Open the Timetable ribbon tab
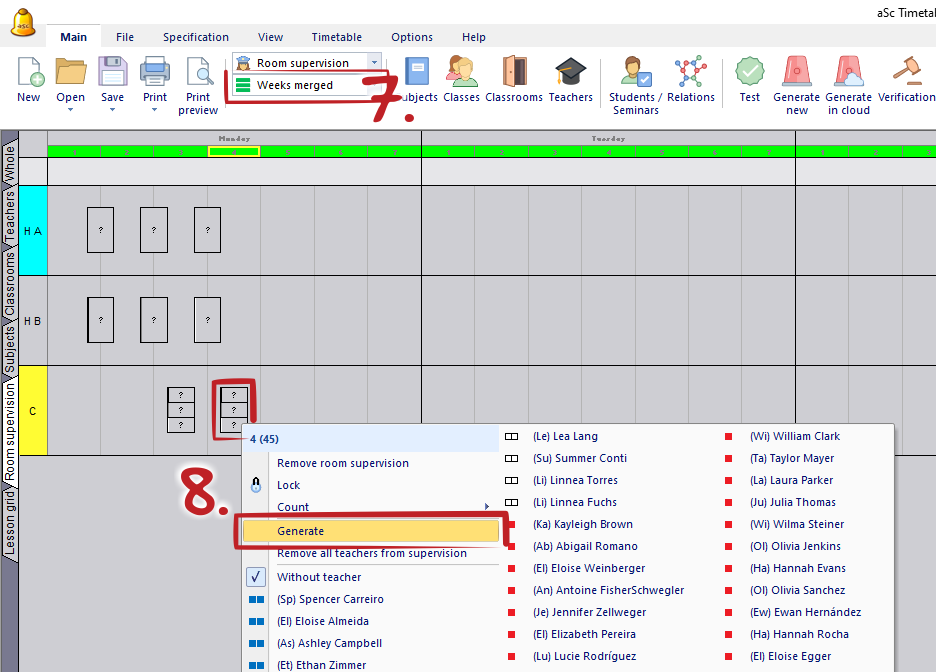Viewport: 936px width, 672px height. (x=336, y=37)
